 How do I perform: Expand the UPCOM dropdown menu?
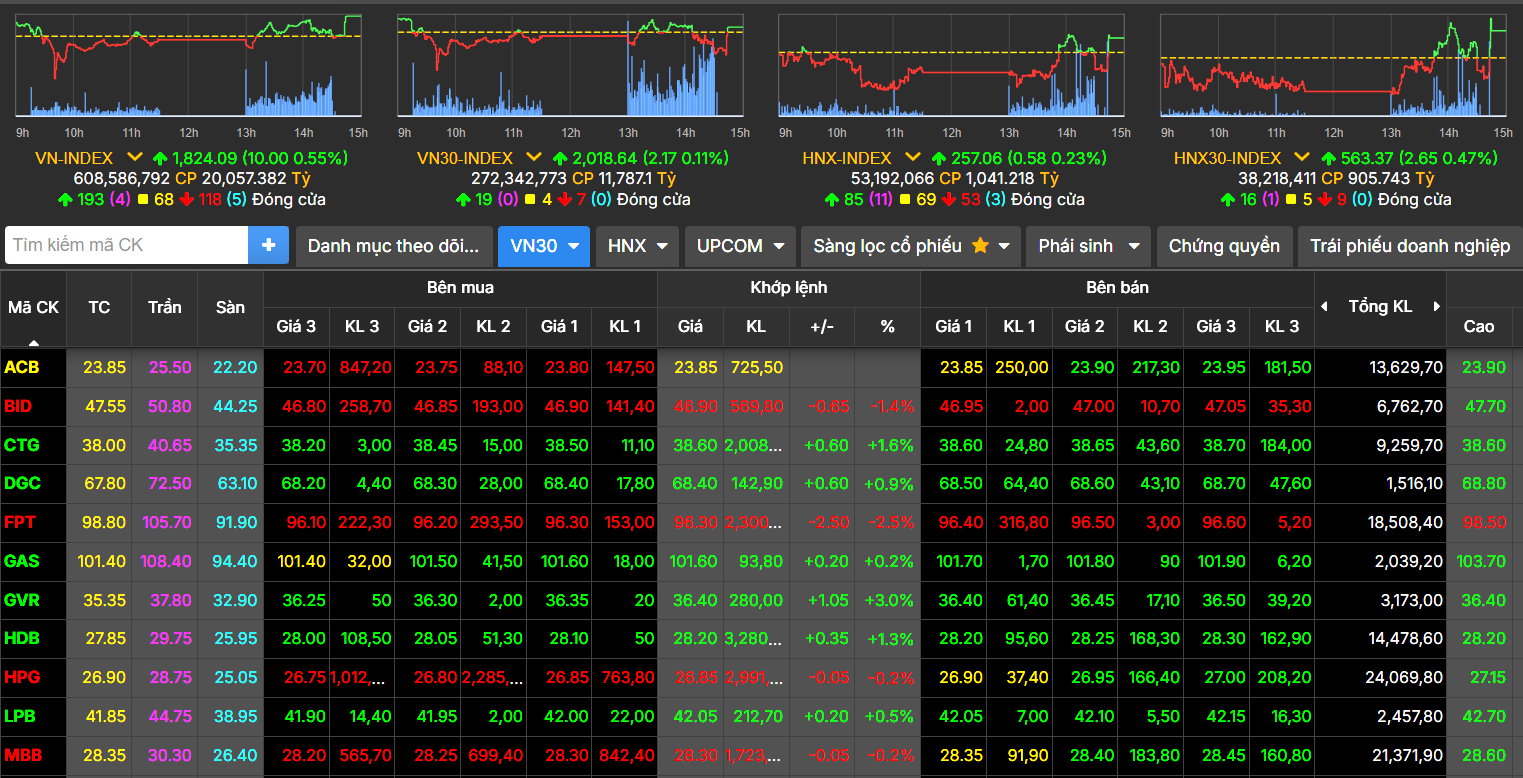click(740, 246)
